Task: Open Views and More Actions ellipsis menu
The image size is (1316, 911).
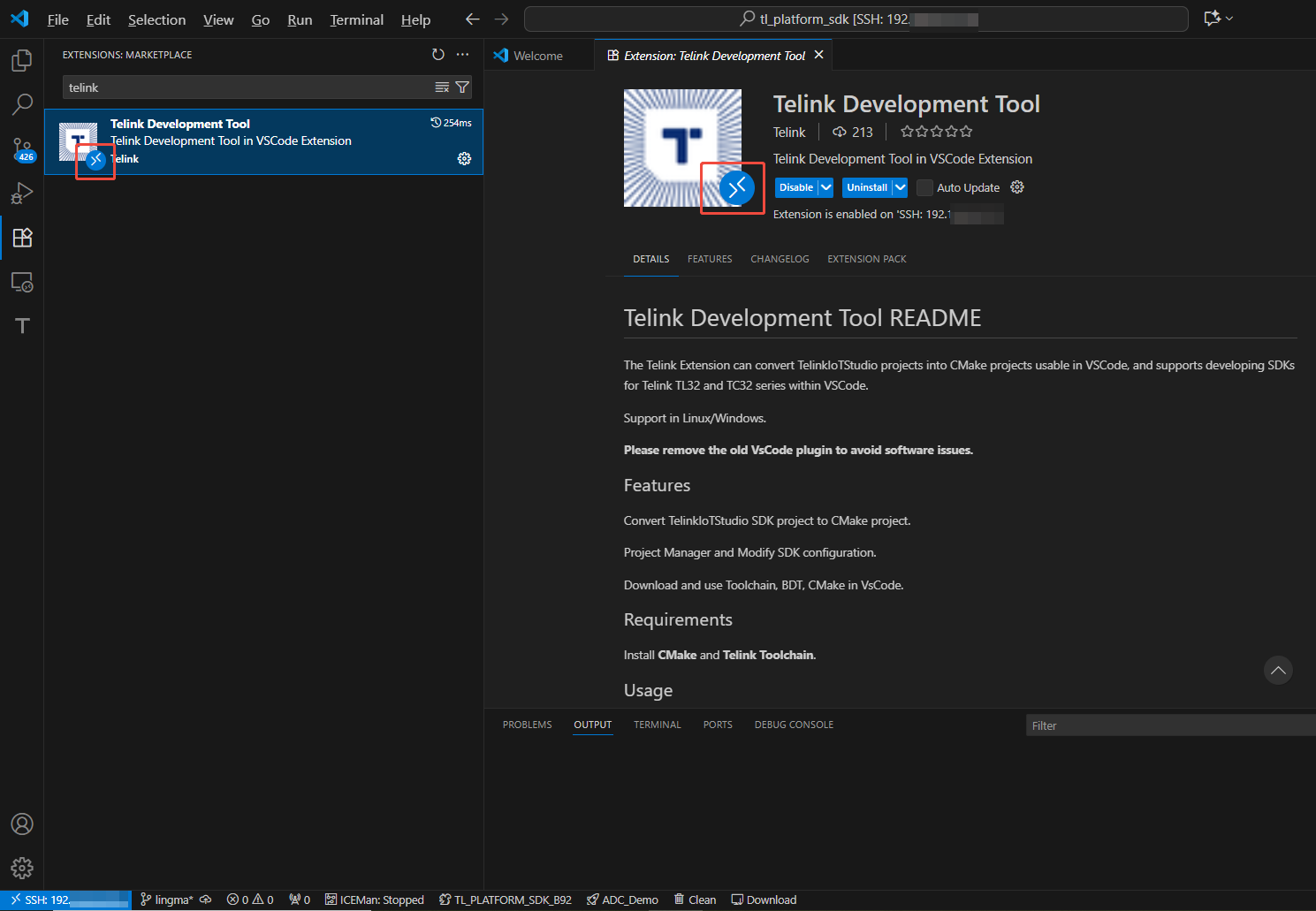Action: click(x=462, y=55)
